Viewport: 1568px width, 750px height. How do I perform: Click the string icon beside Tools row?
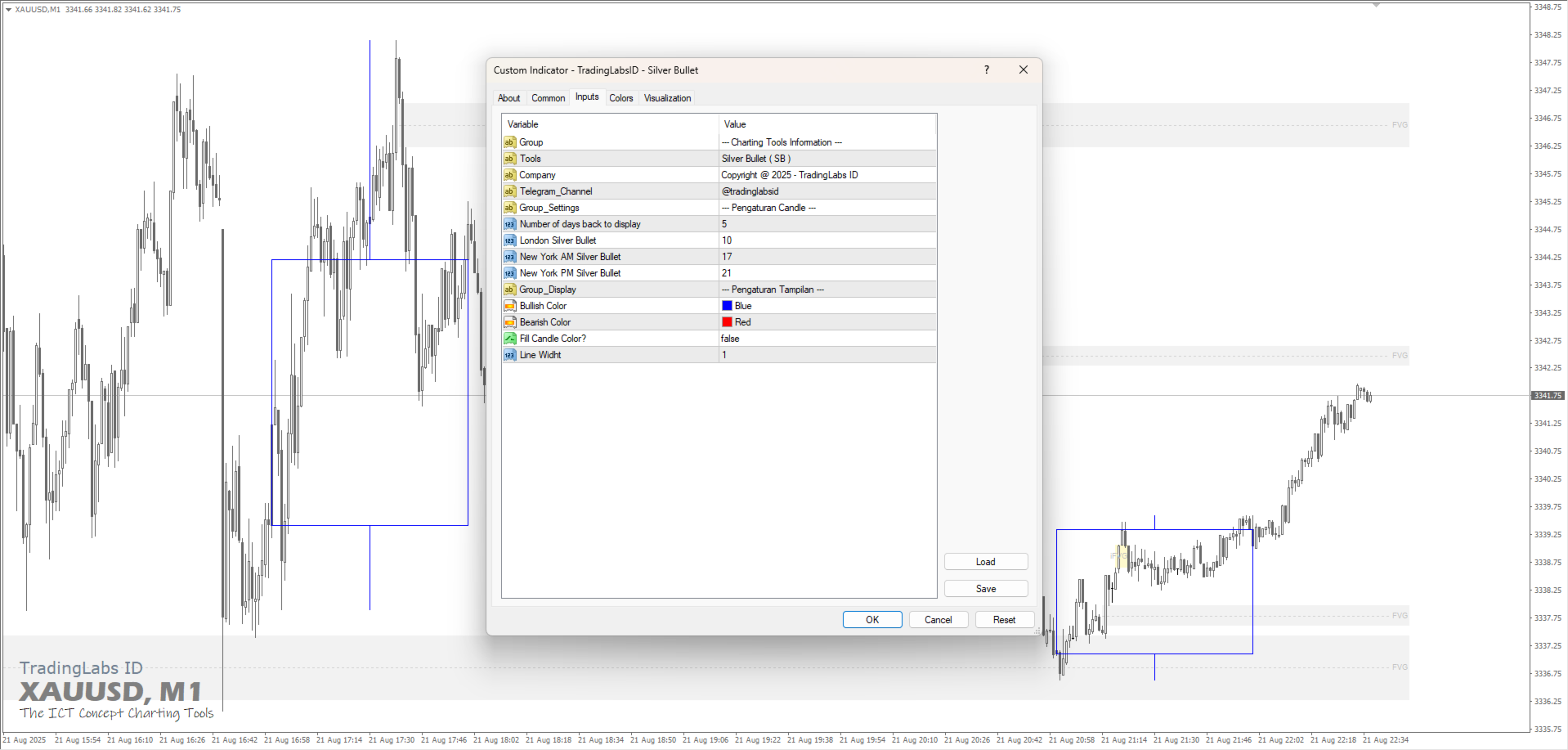(509, 159)
